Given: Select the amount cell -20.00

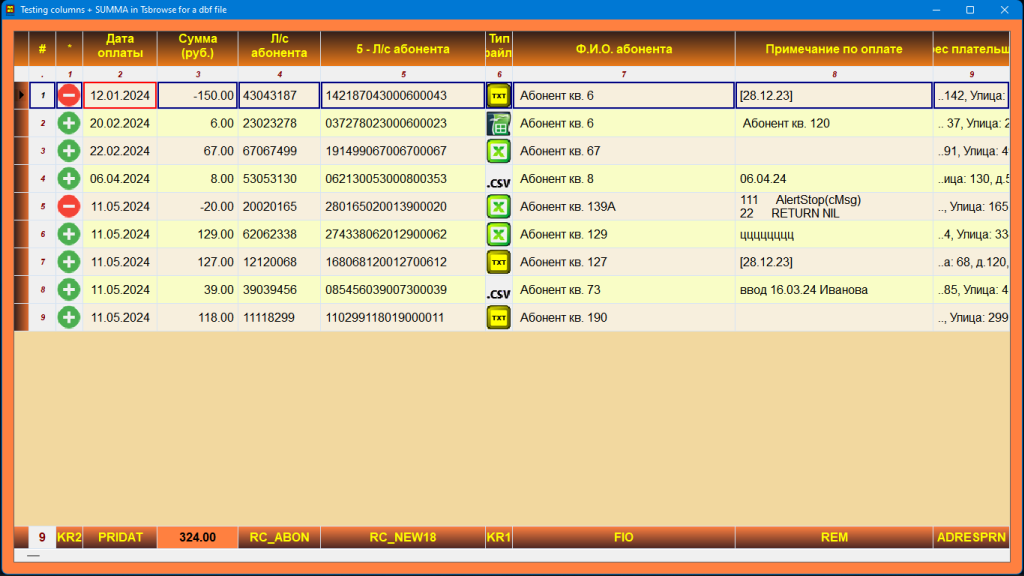Looking at the screenshot, I should point(198,206).
